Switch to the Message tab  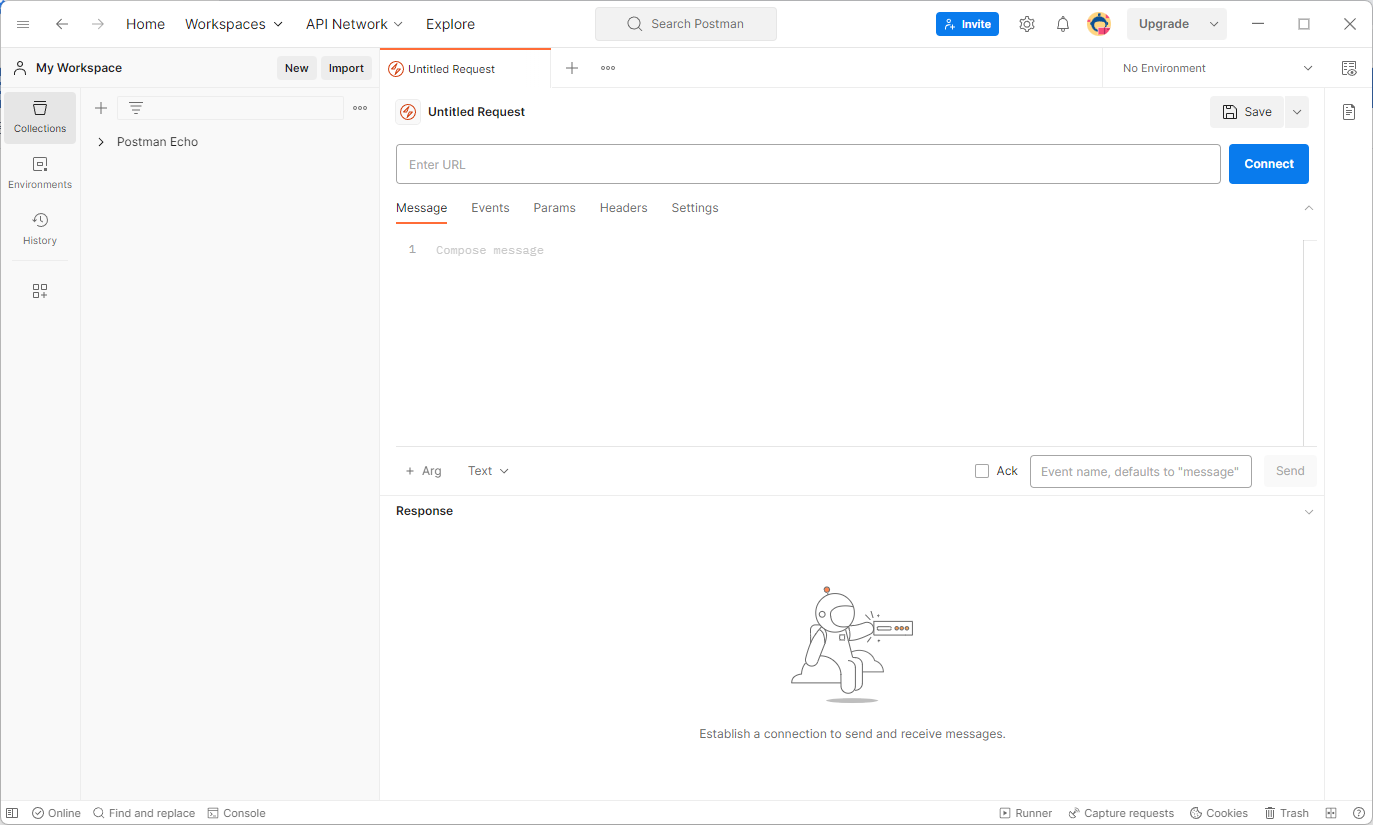pos(421,208)
